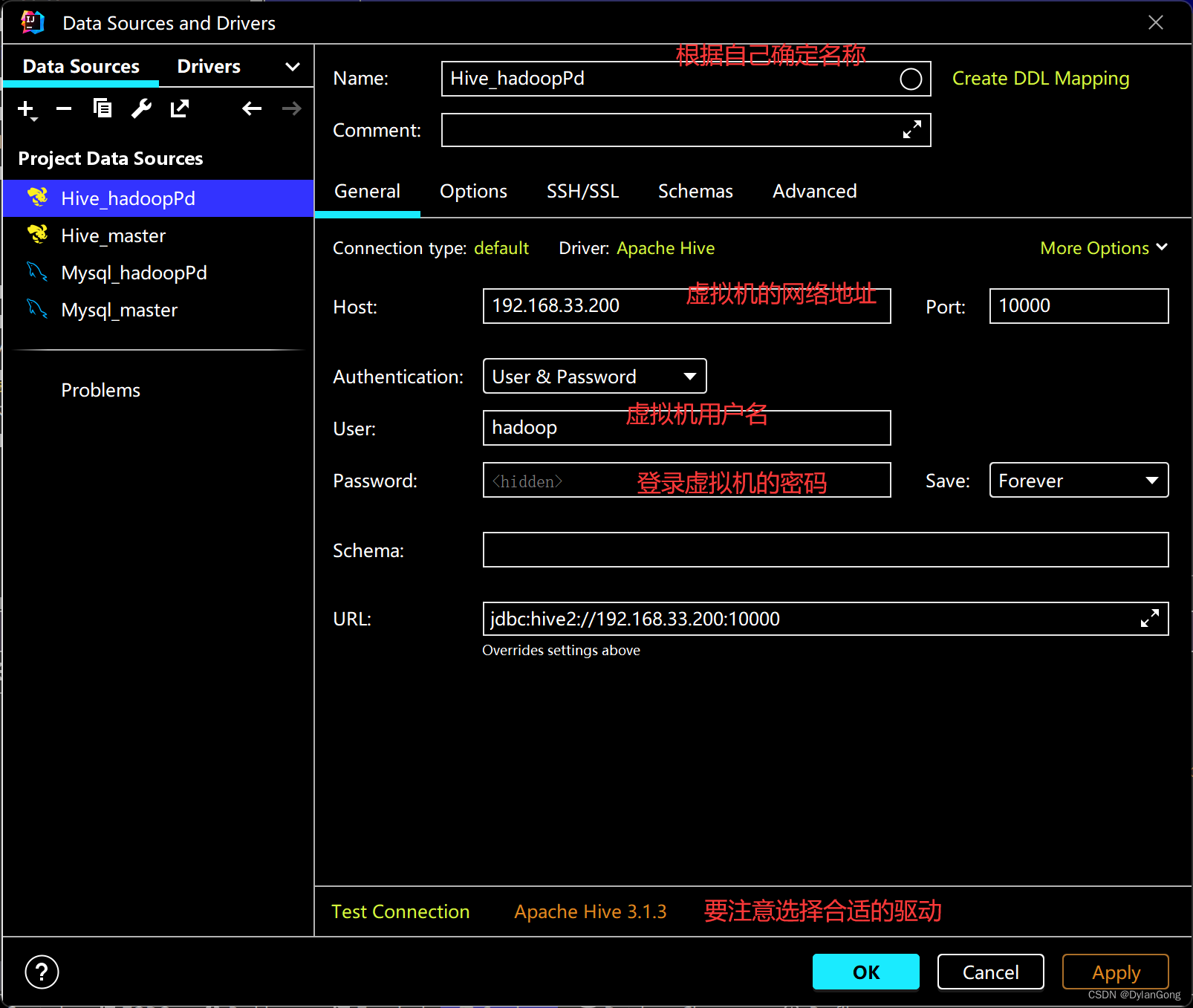
Task: Focus the Port input field
Action: [1079, 306]
